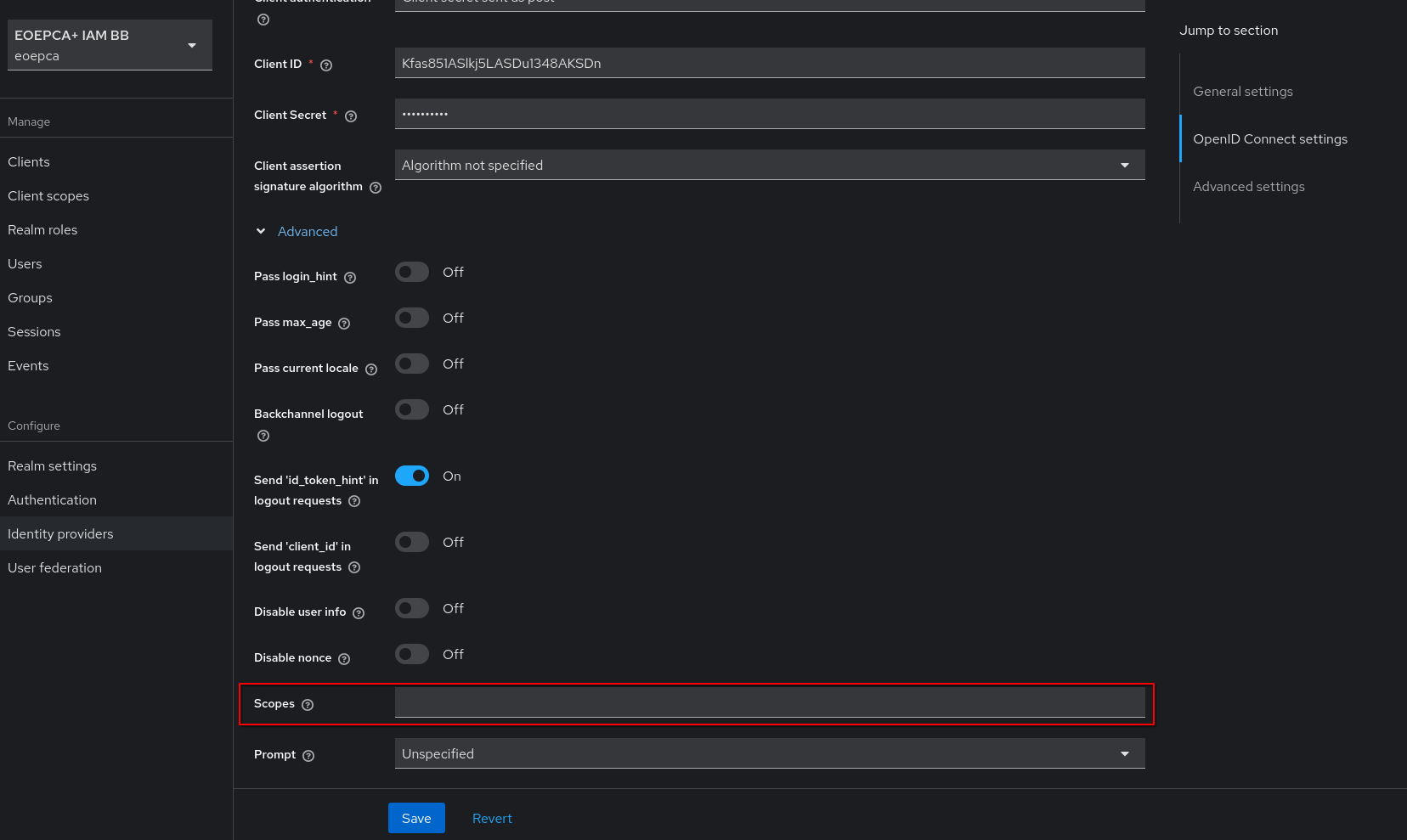Toggle Disable user info switch
This screenshot has height=840, width=1407.
(x=412, y=608)
